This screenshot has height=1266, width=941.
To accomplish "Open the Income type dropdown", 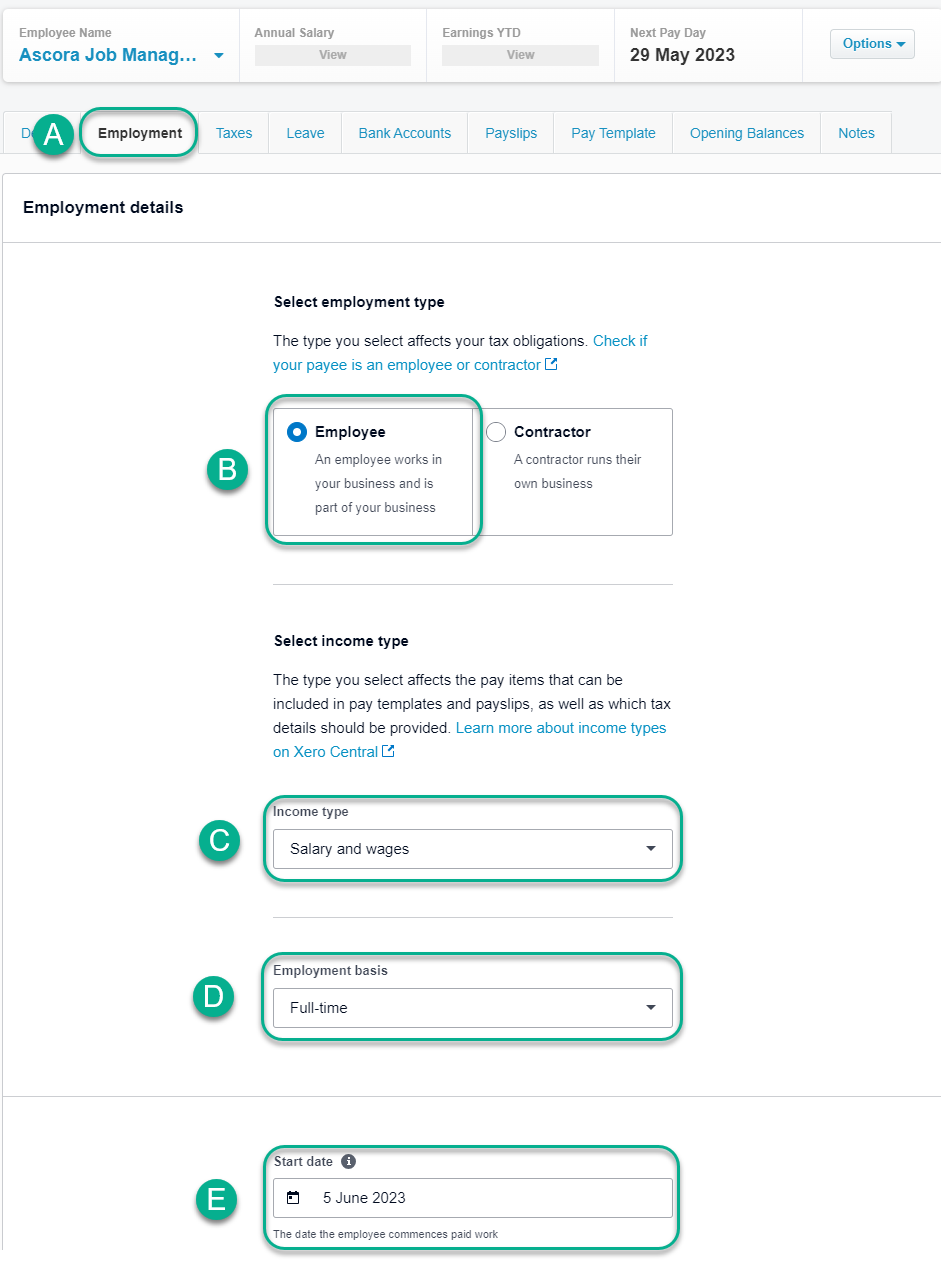I will click(473, 849).
